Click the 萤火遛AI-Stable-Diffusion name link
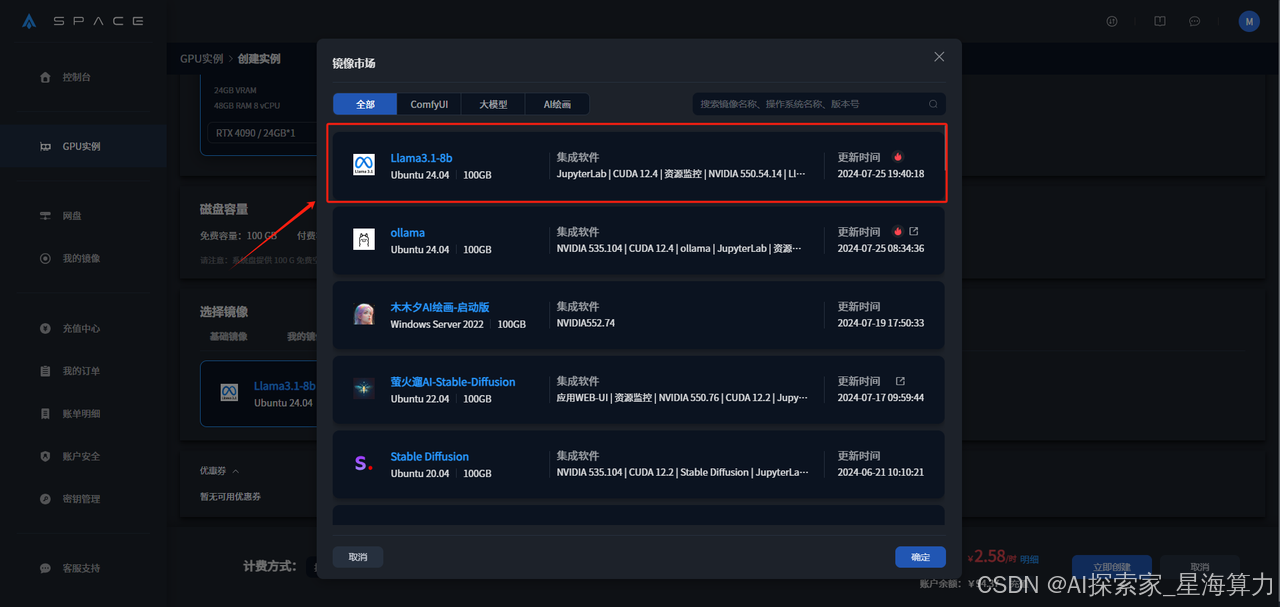 coord(453,382)
